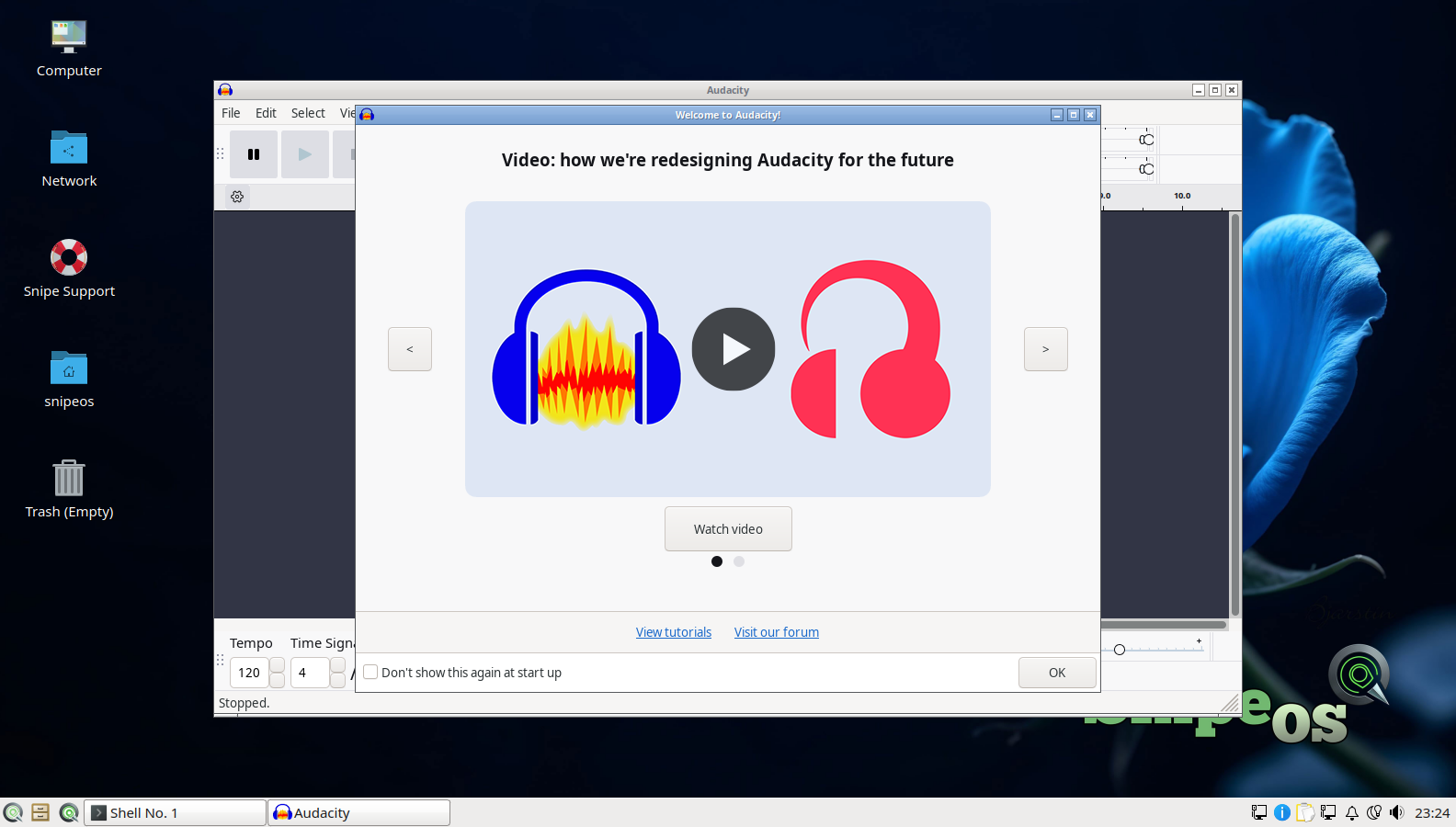Screen dimensions: 1456x827
Task: Click the time signature field showing 4
Action: coord(310,673)
